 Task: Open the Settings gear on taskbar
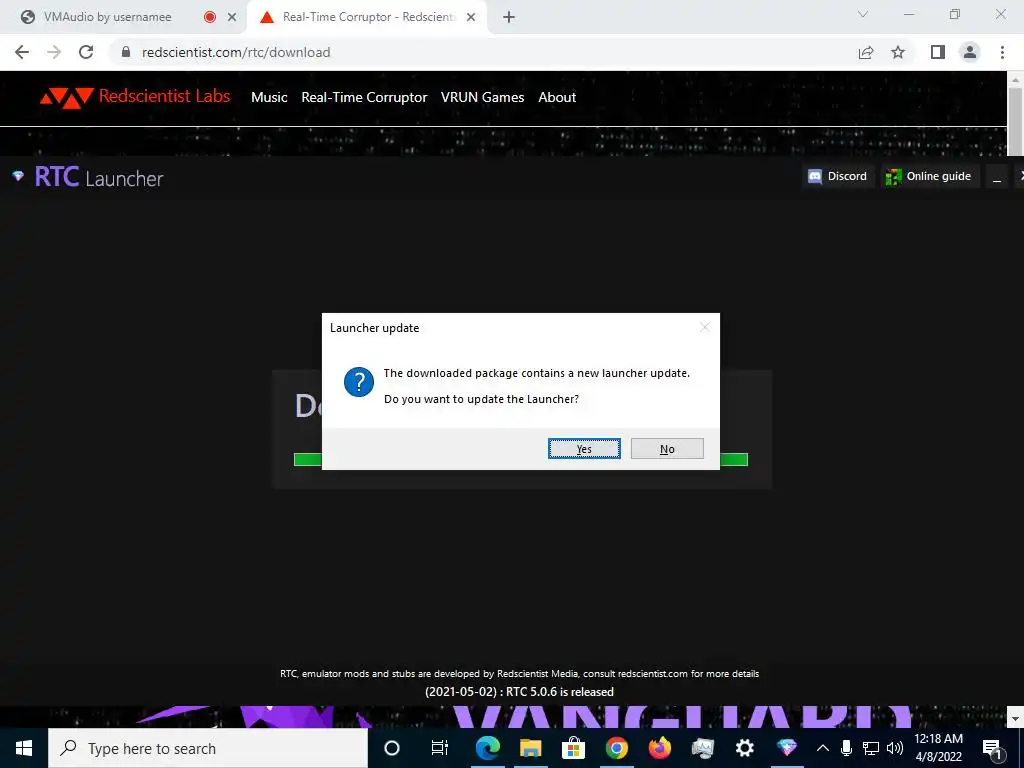(x=744, y=748)
